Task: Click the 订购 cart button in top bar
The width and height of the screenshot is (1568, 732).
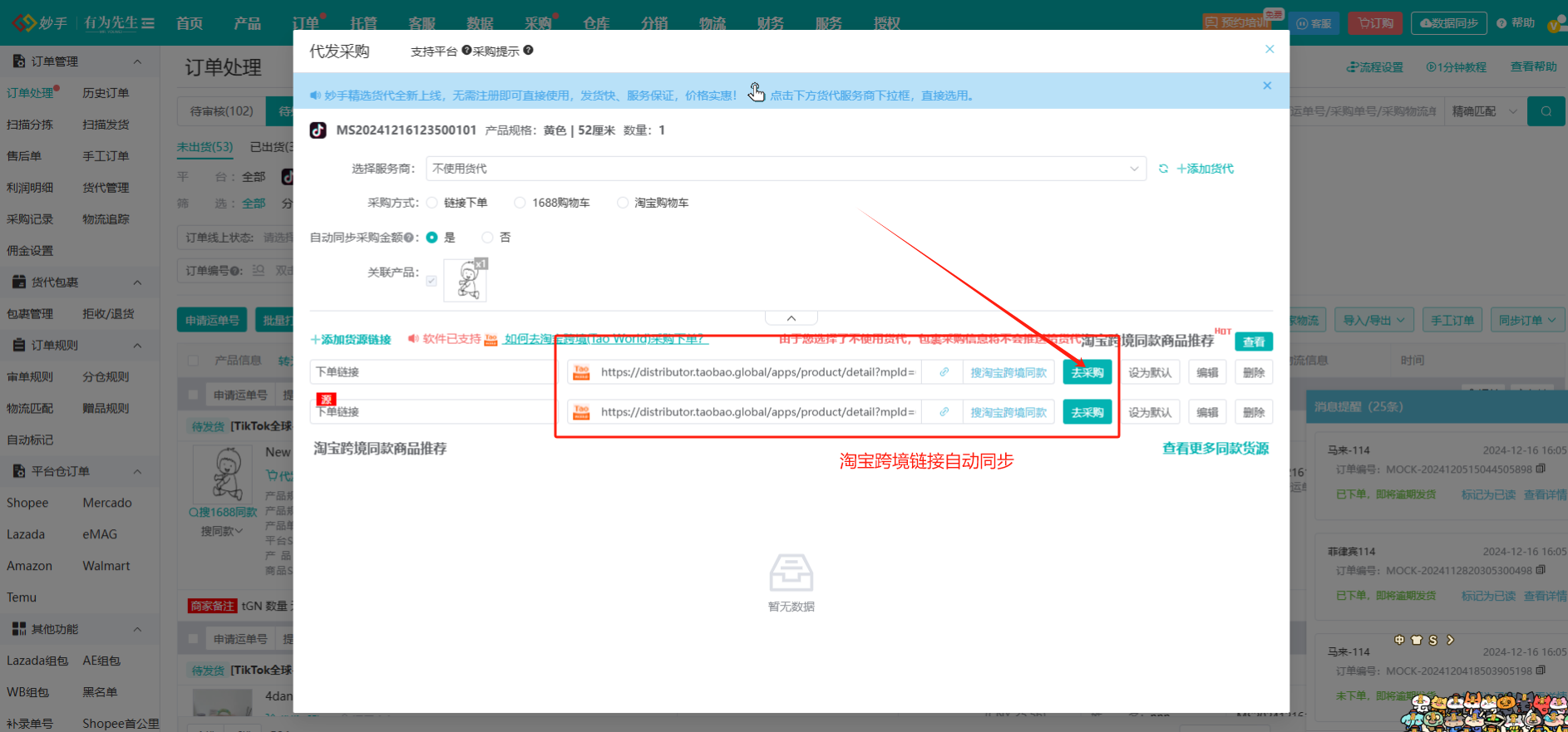Action: (1376, 23)
